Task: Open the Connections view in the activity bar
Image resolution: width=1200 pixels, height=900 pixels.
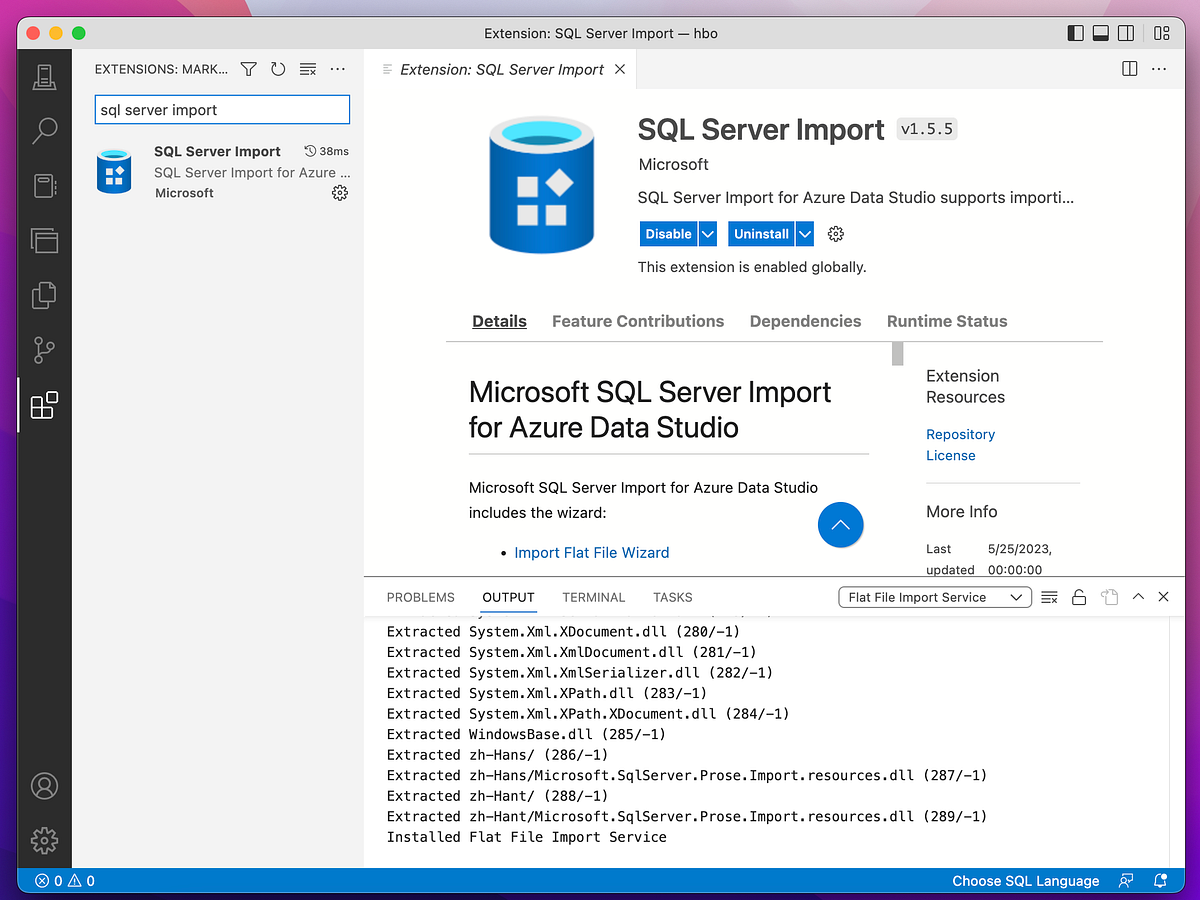Action: pos(44,76)
